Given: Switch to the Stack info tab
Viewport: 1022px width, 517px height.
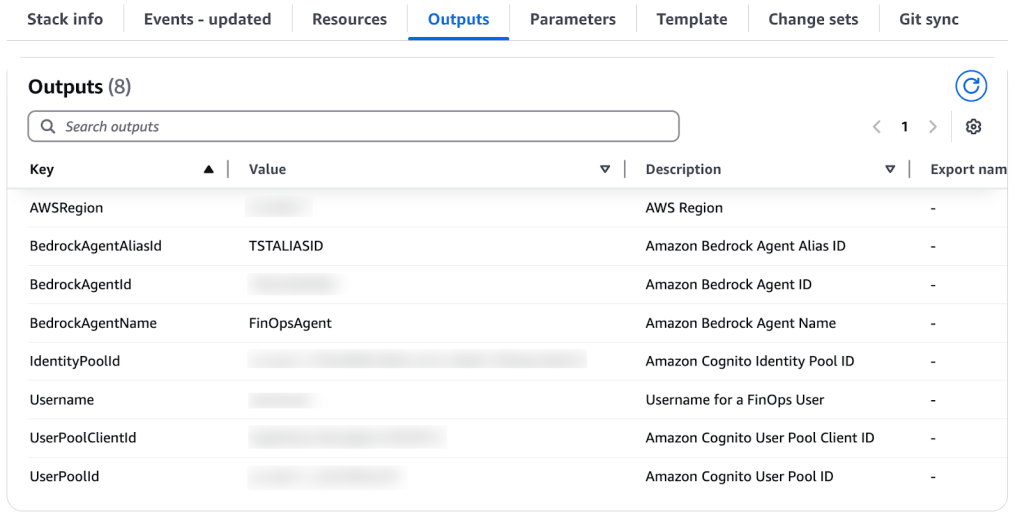Looking at the screenshot, I should pos(65,19).
